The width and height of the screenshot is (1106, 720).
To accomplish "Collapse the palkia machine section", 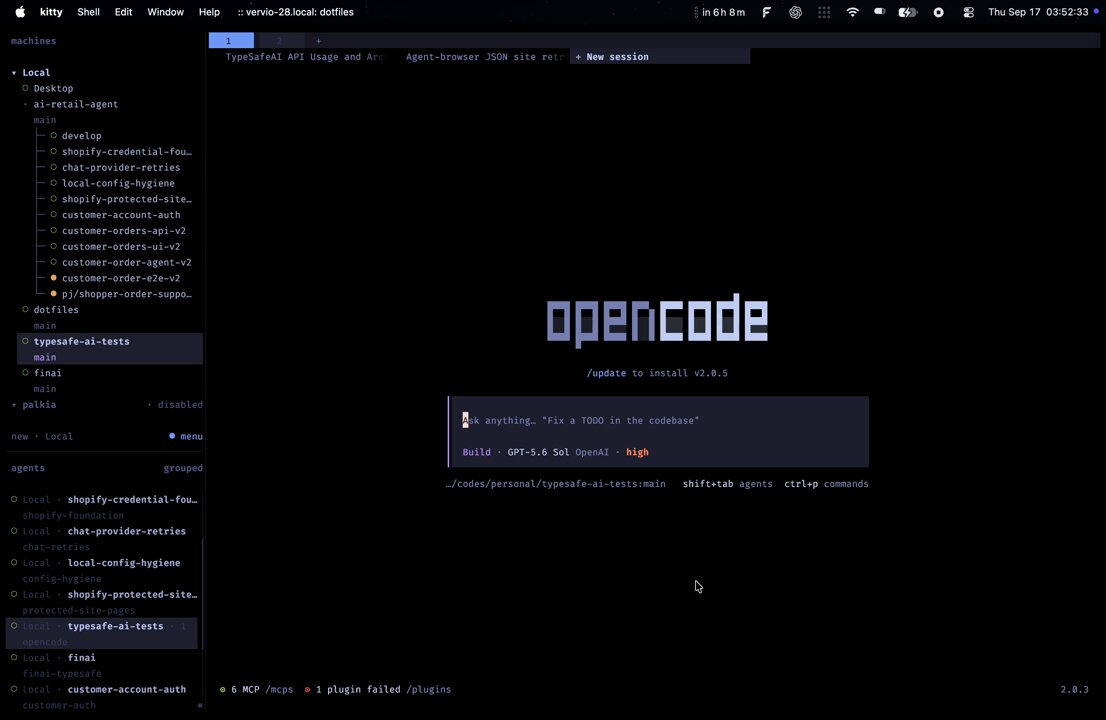I will pos(14,405).
